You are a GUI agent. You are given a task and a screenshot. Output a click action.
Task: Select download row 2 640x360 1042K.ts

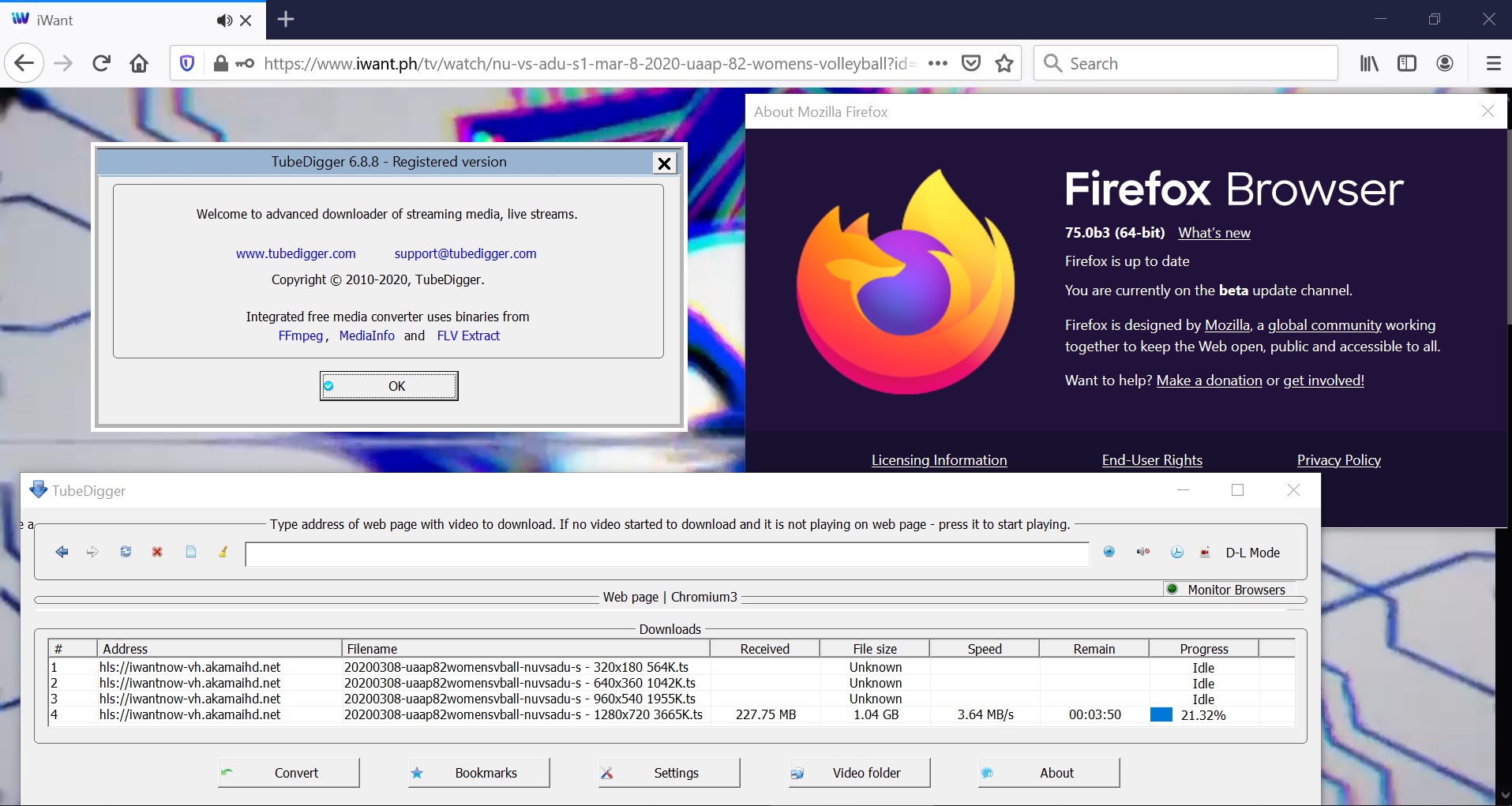coord(671,683)
